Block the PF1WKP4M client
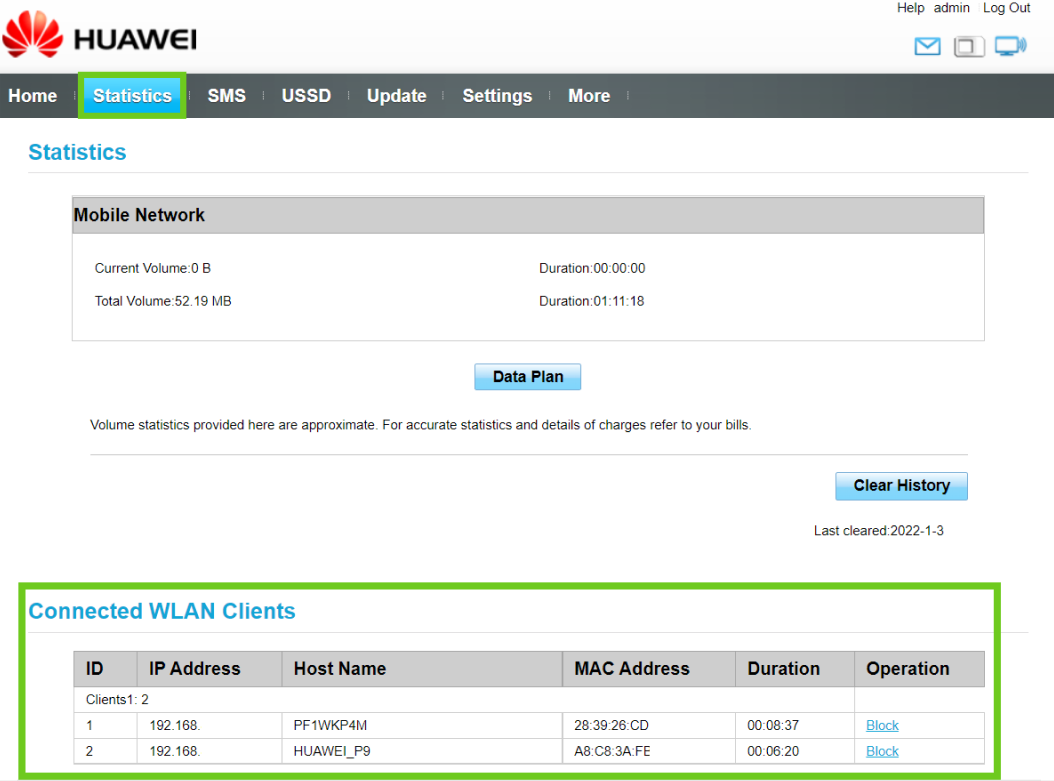This screenshot has width=1054, height=781. click(x=882, y=726)
